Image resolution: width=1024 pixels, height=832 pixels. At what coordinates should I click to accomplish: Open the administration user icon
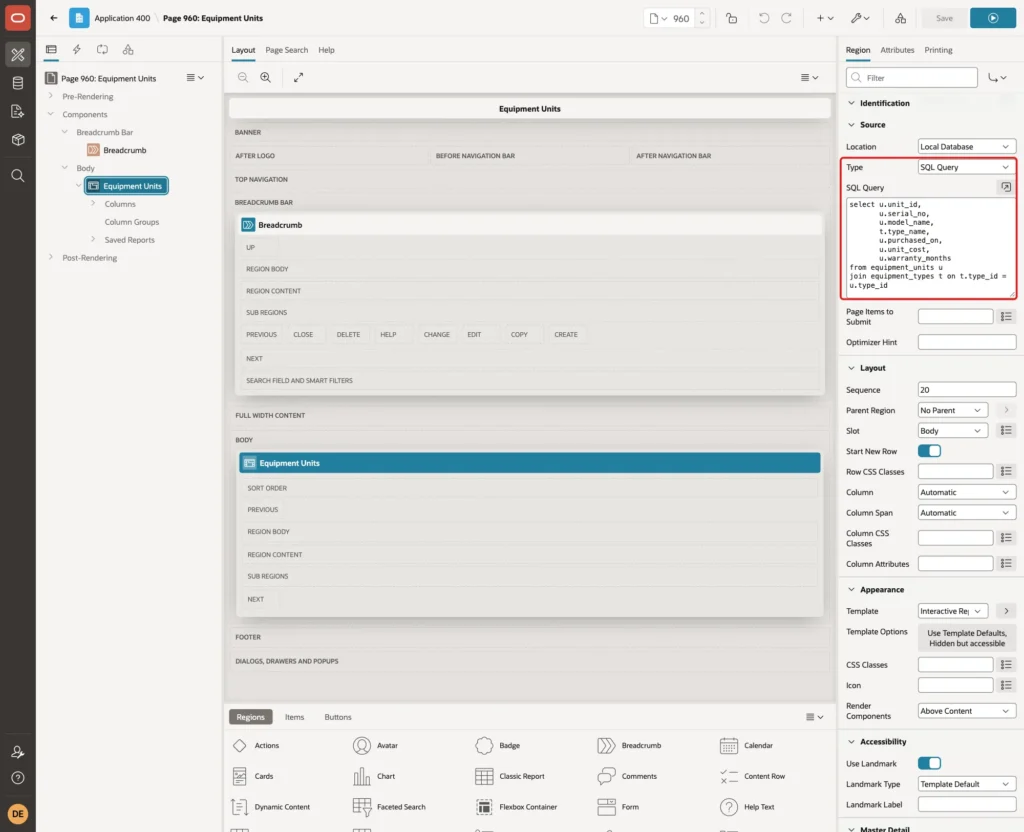(18, 752)
